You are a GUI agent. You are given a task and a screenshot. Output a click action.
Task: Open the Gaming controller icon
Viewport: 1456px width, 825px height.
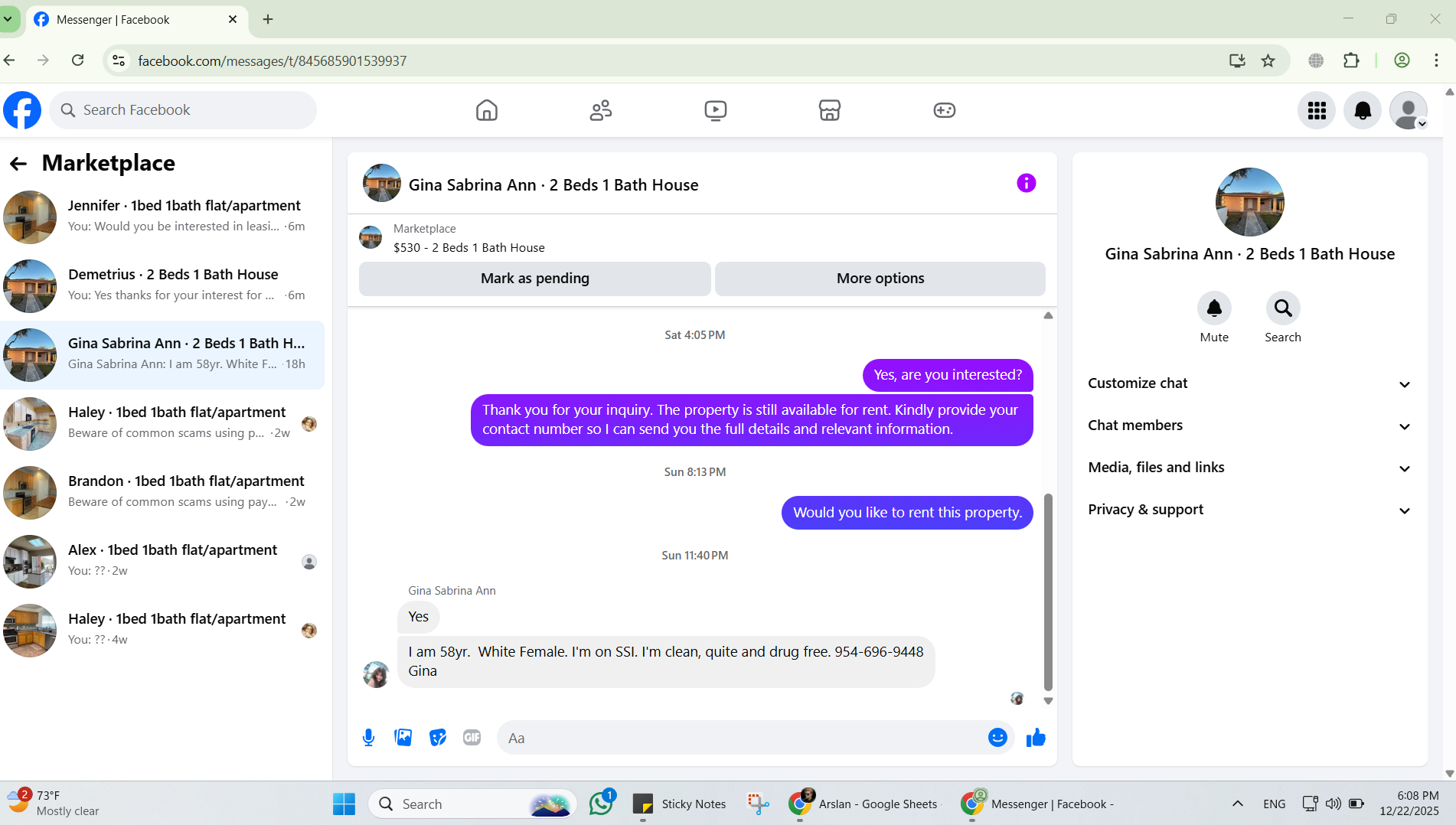click(945, 110)
